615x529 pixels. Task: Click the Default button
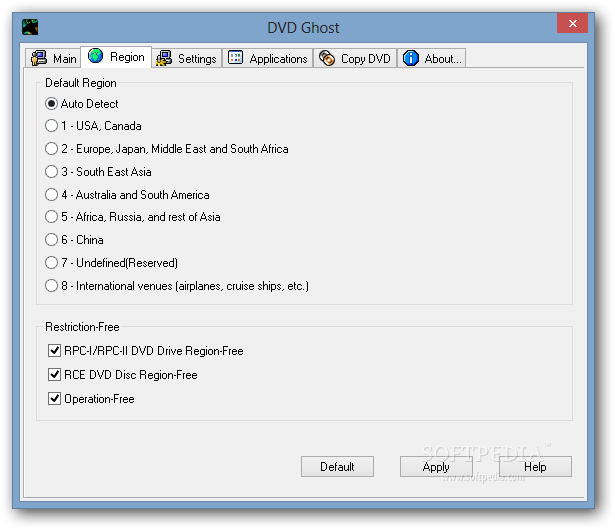pos(337,467)
